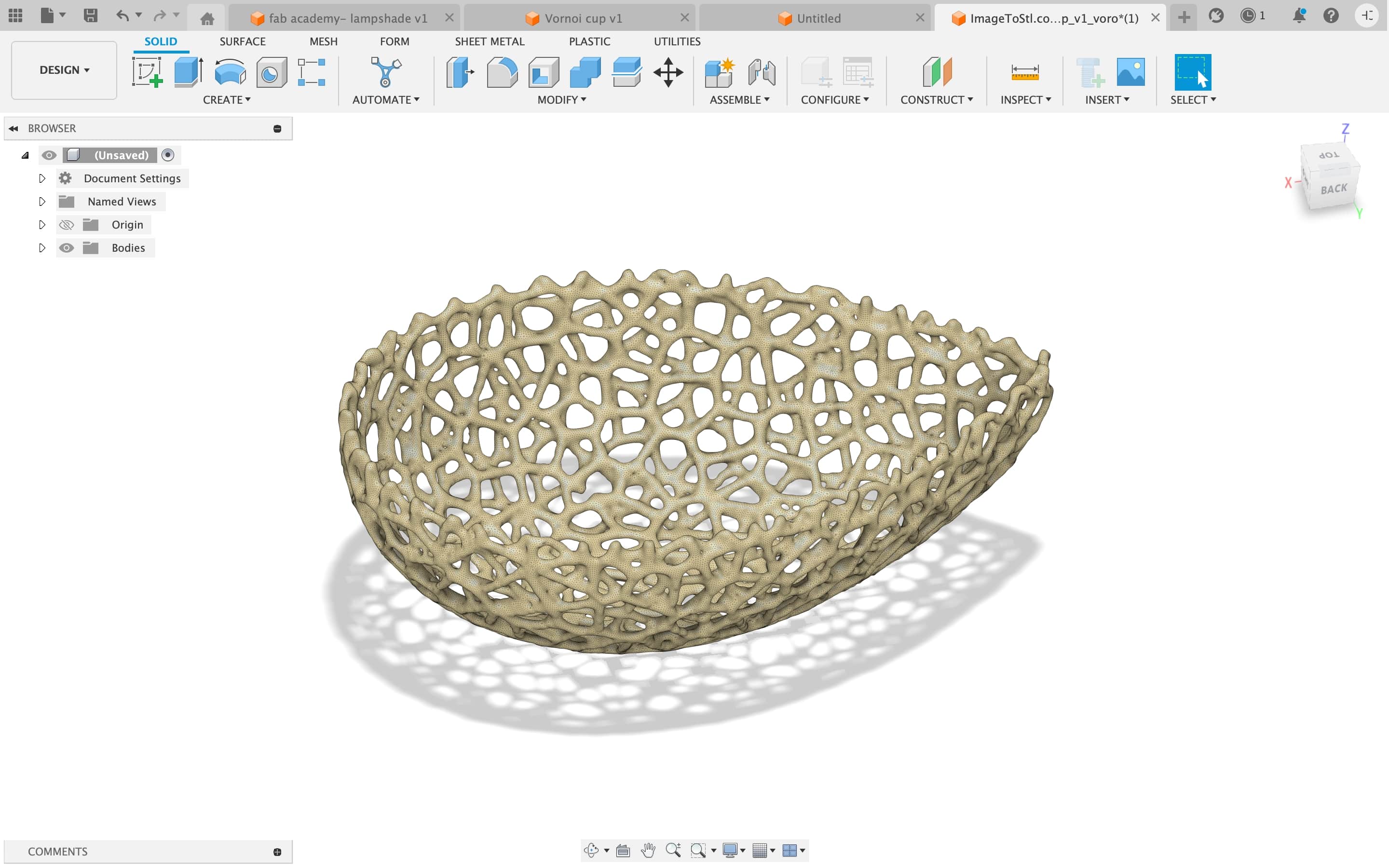Click the BACK face of ViewCube

coord(1333,190)
